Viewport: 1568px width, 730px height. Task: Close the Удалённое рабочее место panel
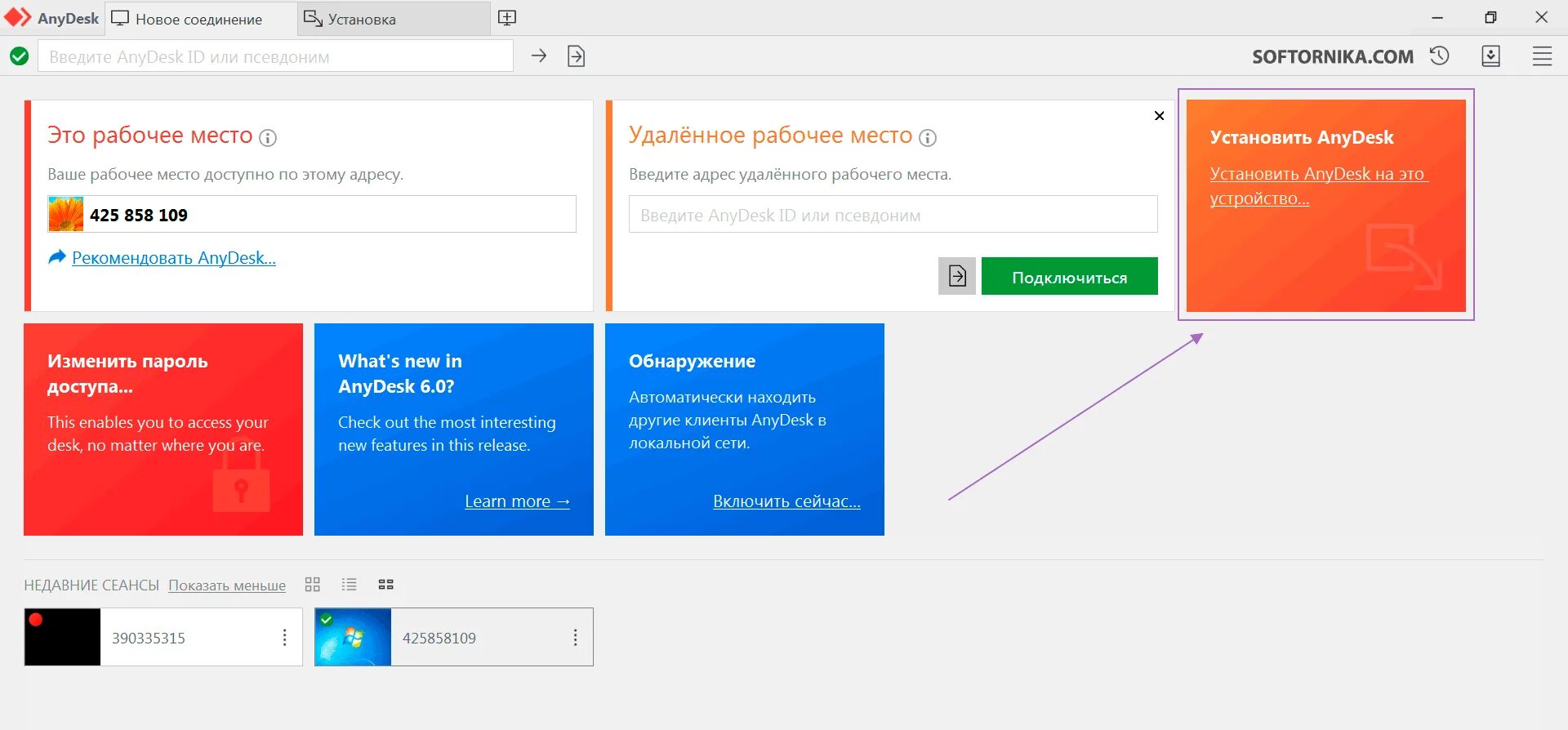1159,116
